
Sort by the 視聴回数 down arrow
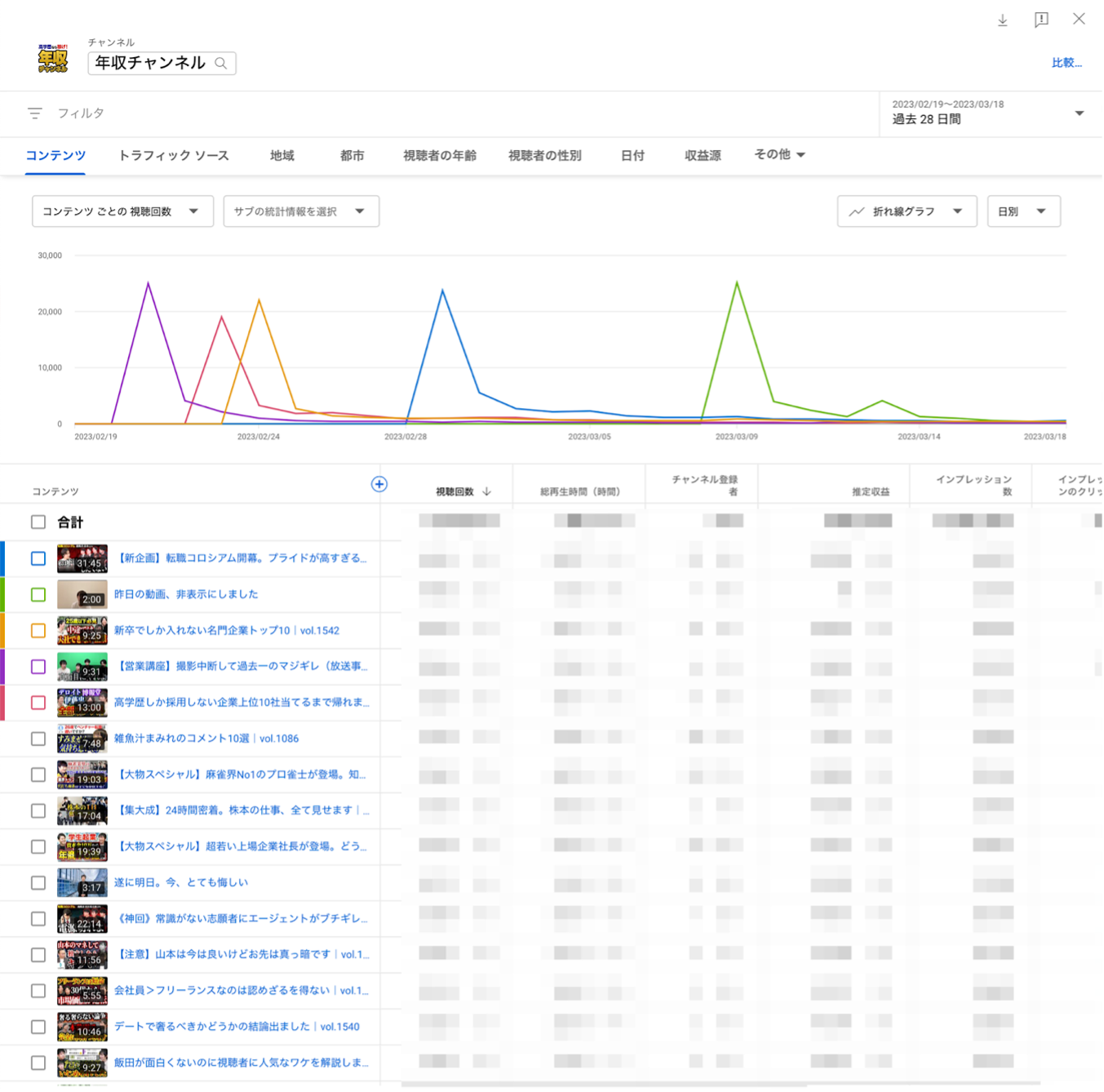[487, 491]
